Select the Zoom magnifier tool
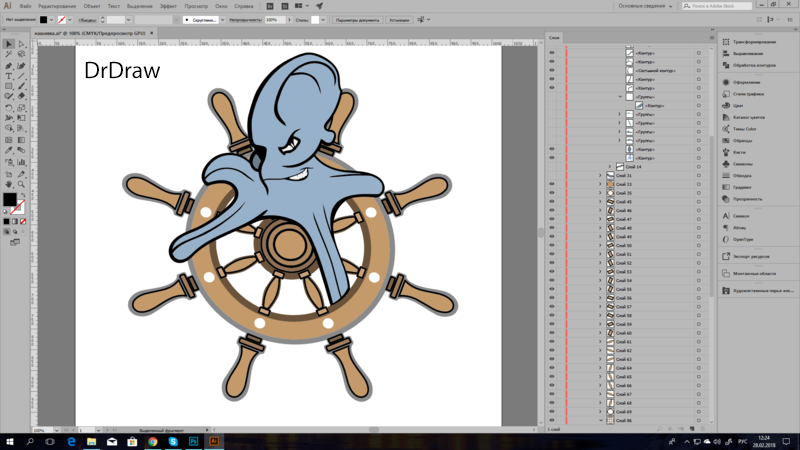800x450 pixels. (x=21, y=184)
